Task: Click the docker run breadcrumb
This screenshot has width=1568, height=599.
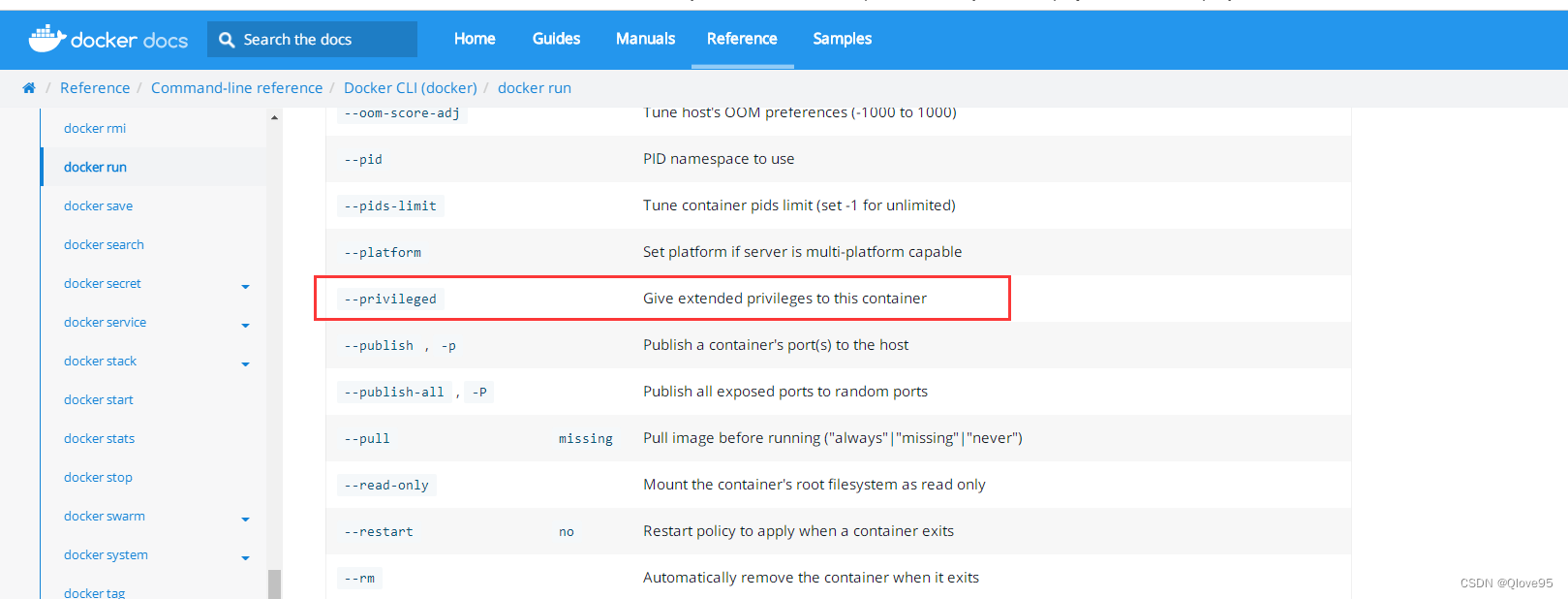Action: 535,88
